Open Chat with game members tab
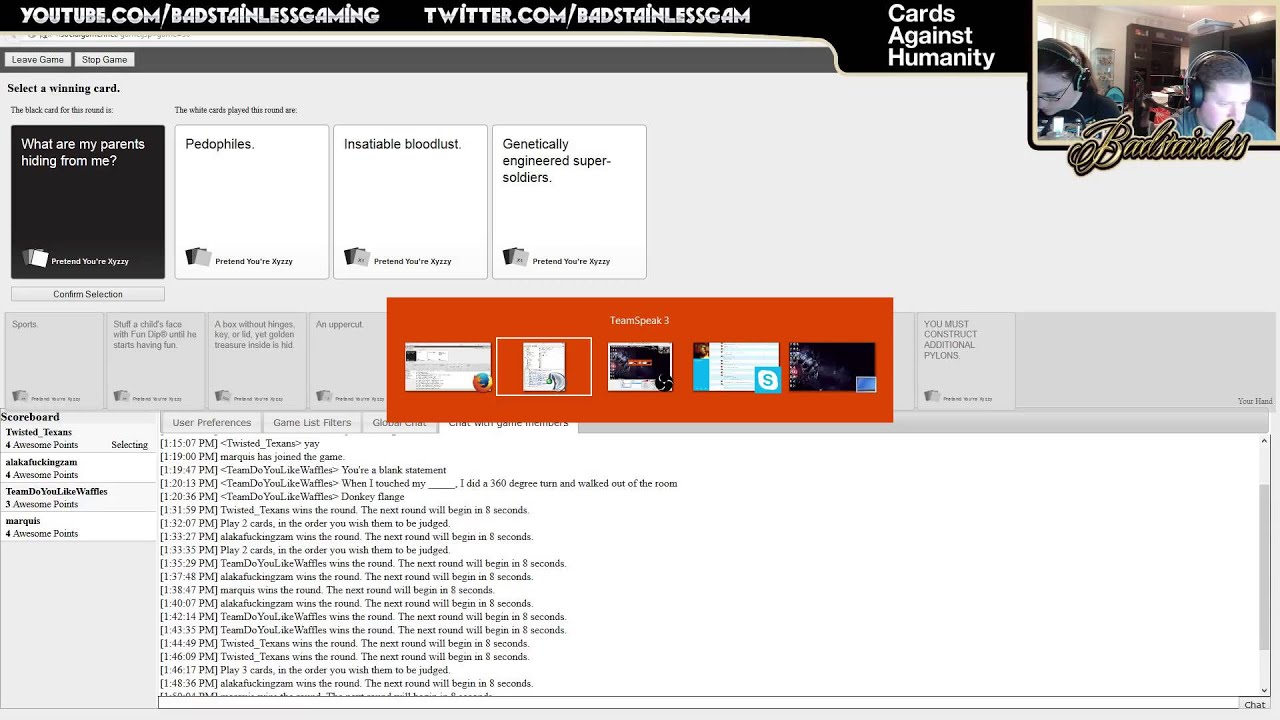 pos(508,427)
